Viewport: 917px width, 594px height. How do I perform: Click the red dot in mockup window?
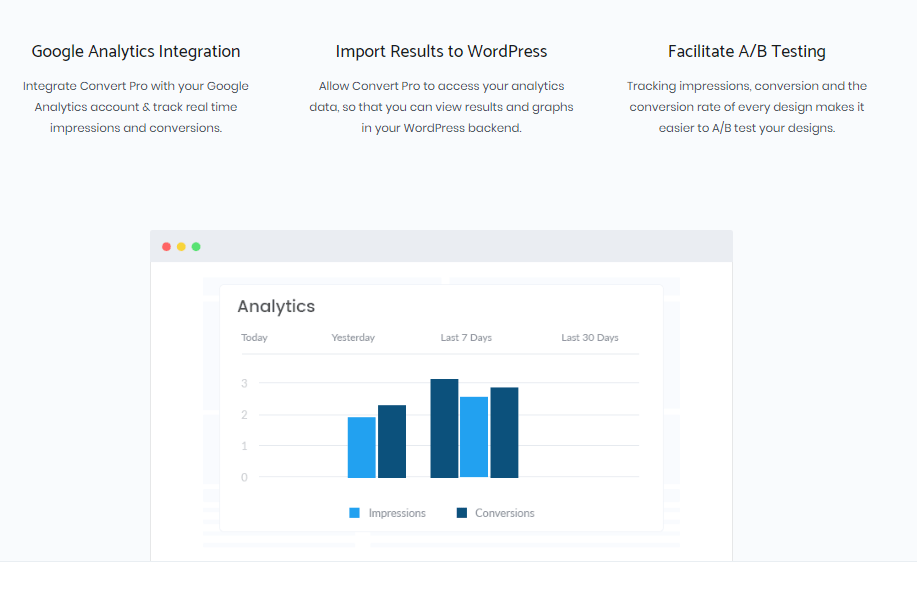(166, 247)
